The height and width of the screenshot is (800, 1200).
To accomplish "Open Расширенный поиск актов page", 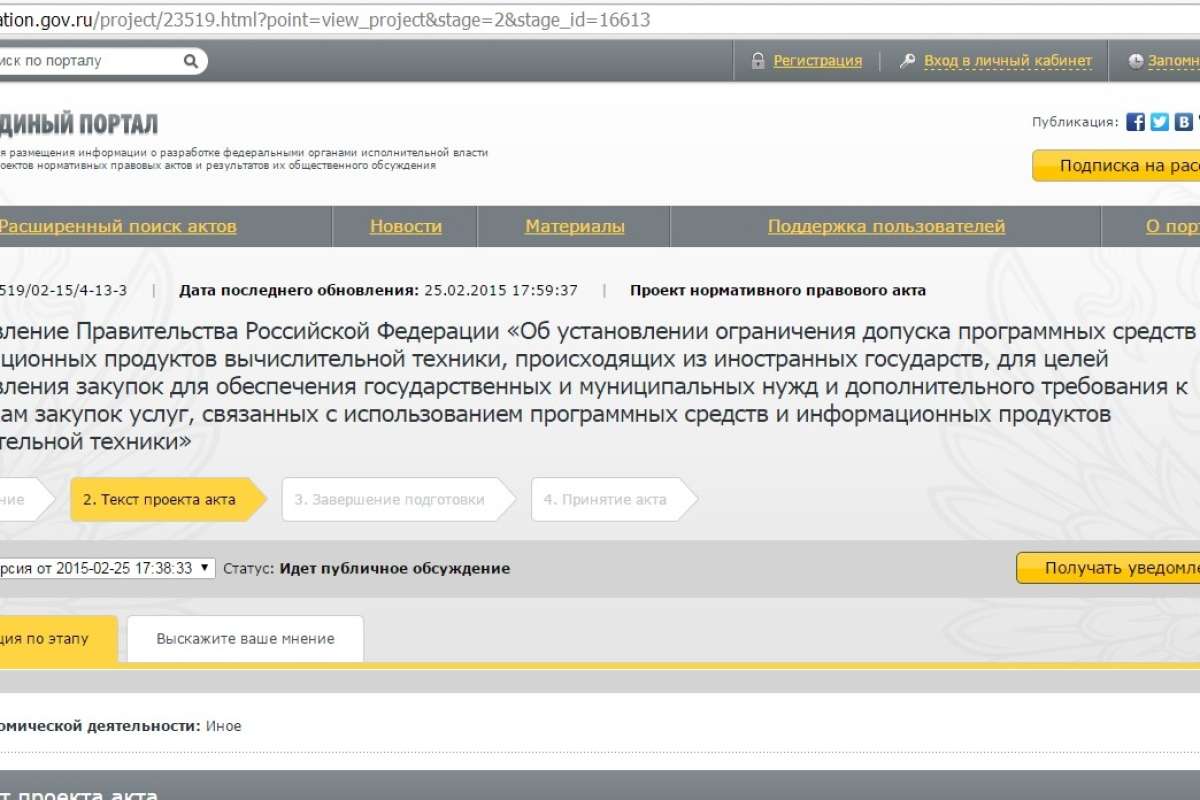I will pos(117,227).
